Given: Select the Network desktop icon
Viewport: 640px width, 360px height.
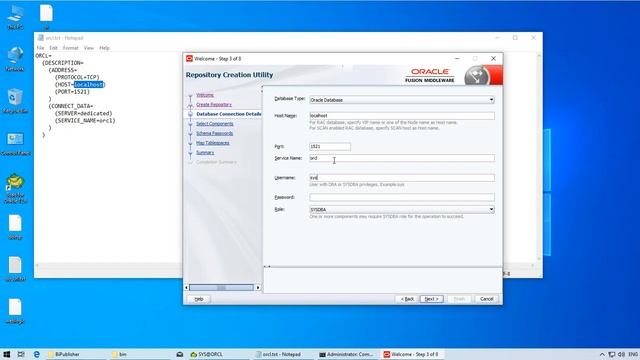Looking at the screenshot, I should click(x=16, y=59).
